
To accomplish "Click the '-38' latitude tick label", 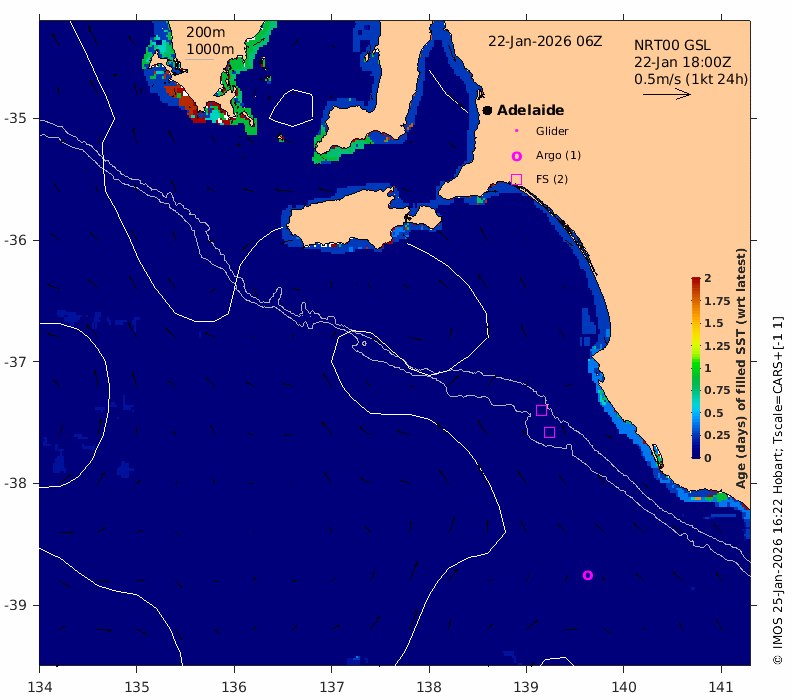I will [x=15, y=483].
